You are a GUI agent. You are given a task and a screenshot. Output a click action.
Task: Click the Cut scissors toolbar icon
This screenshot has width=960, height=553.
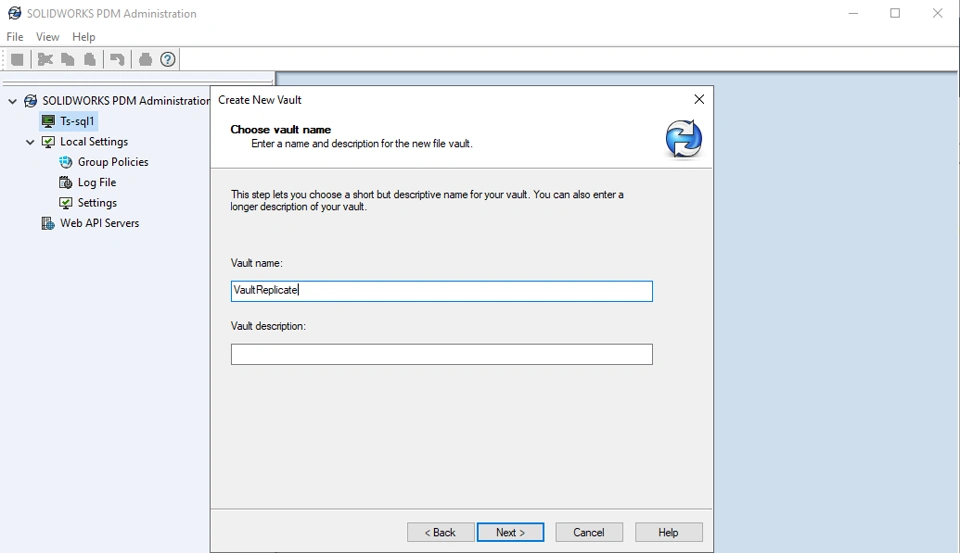45,59
